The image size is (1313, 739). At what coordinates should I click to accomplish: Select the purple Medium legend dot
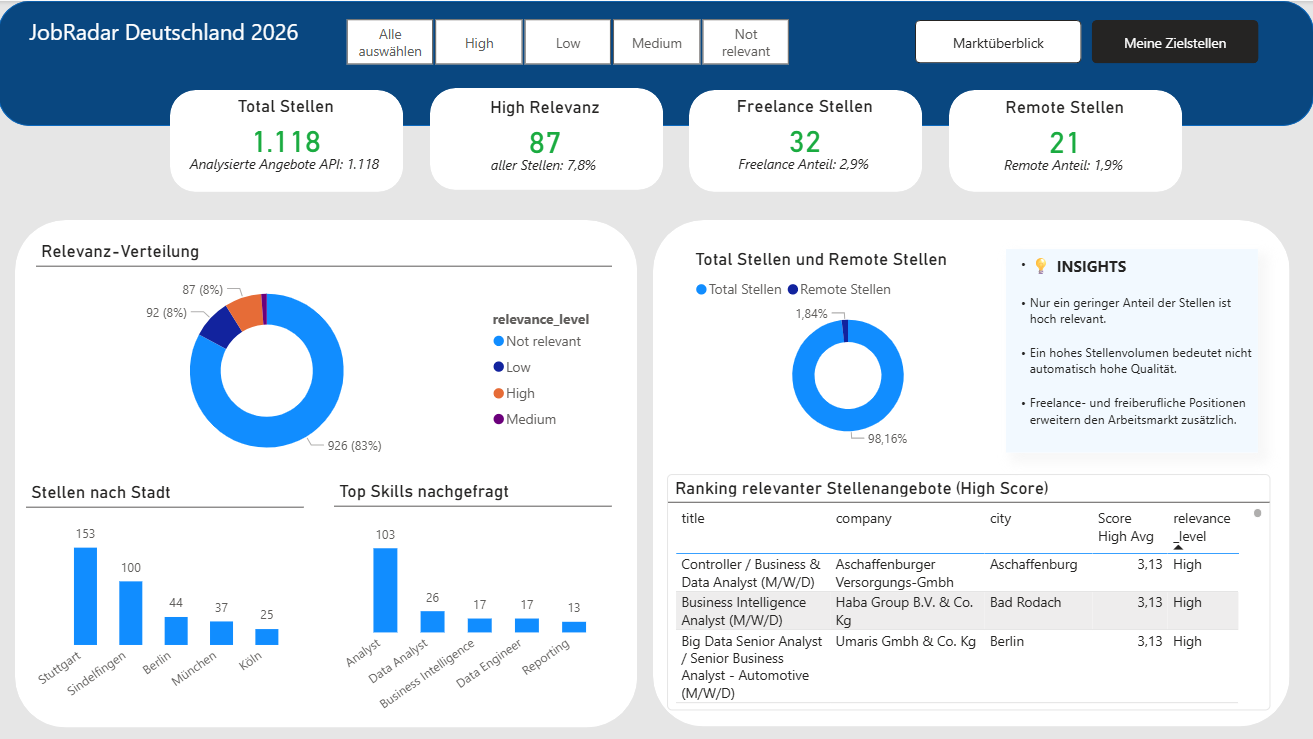(x=499, y=420)
